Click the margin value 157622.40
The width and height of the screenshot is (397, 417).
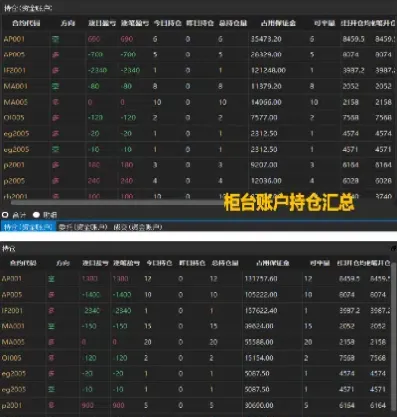(261, 311)
